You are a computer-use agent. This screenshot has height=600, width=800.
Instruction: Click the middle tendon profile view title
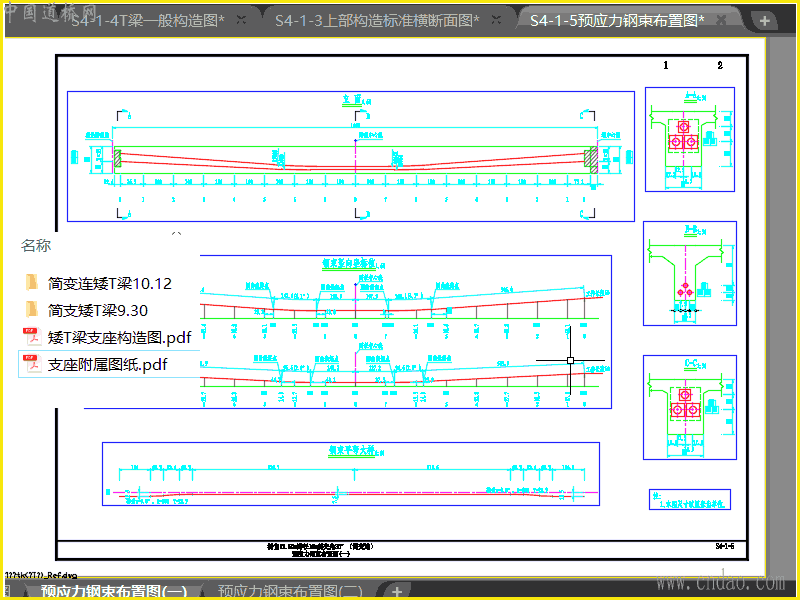353,264
